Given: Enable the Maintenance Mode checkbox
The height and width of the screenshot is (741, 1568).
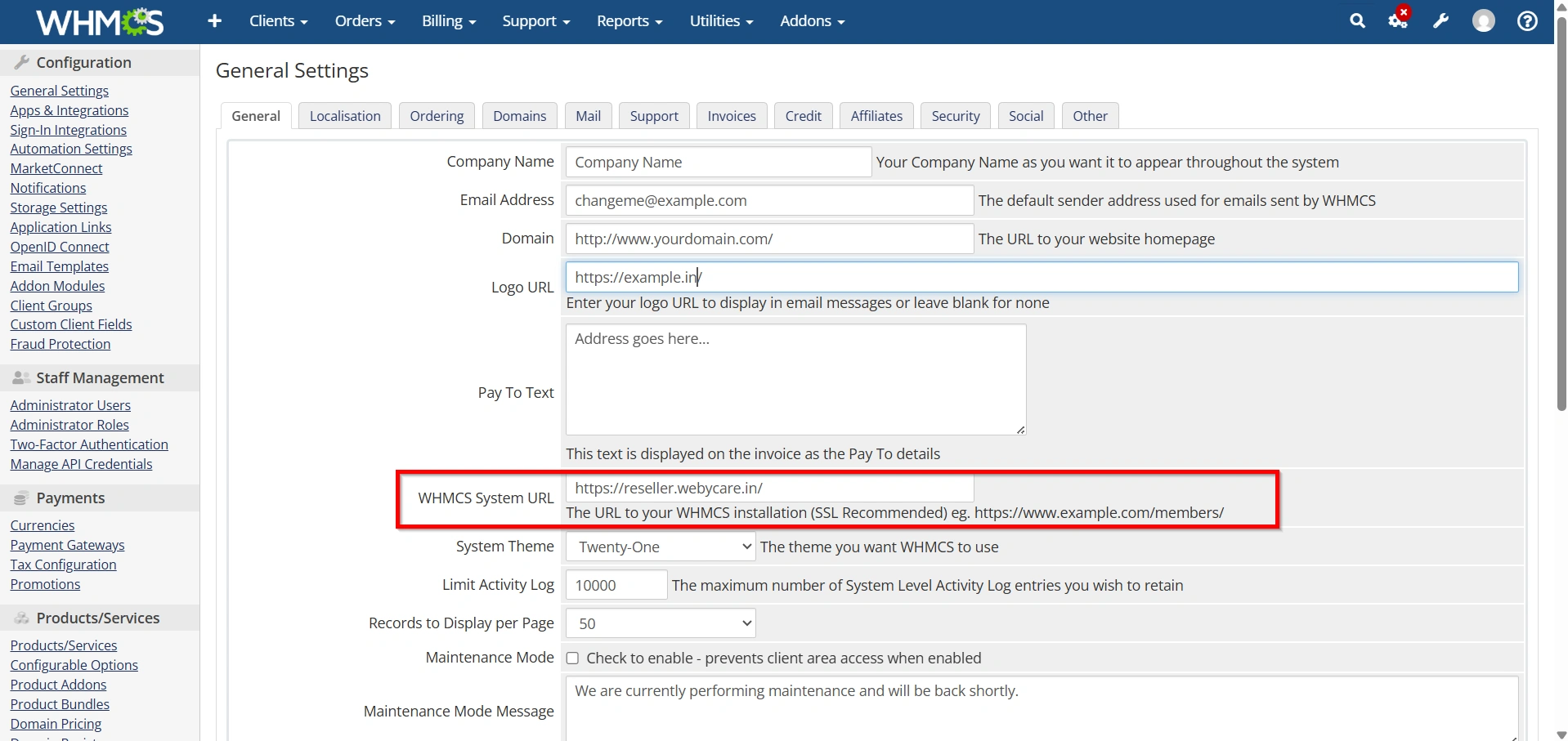Looking at the screenshot, I should (x=572, y=658).
